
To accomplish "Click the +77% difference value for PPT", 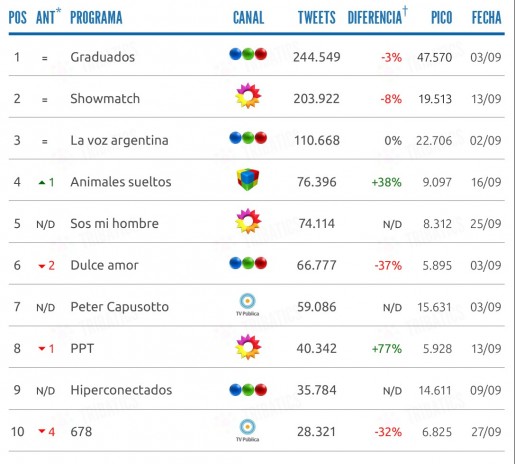I will (387, 349).
